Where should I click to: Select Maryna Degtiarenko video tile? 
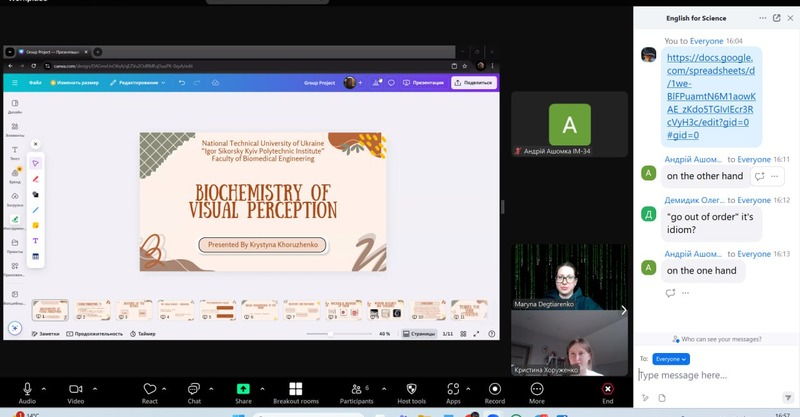[x=569, y=277]
